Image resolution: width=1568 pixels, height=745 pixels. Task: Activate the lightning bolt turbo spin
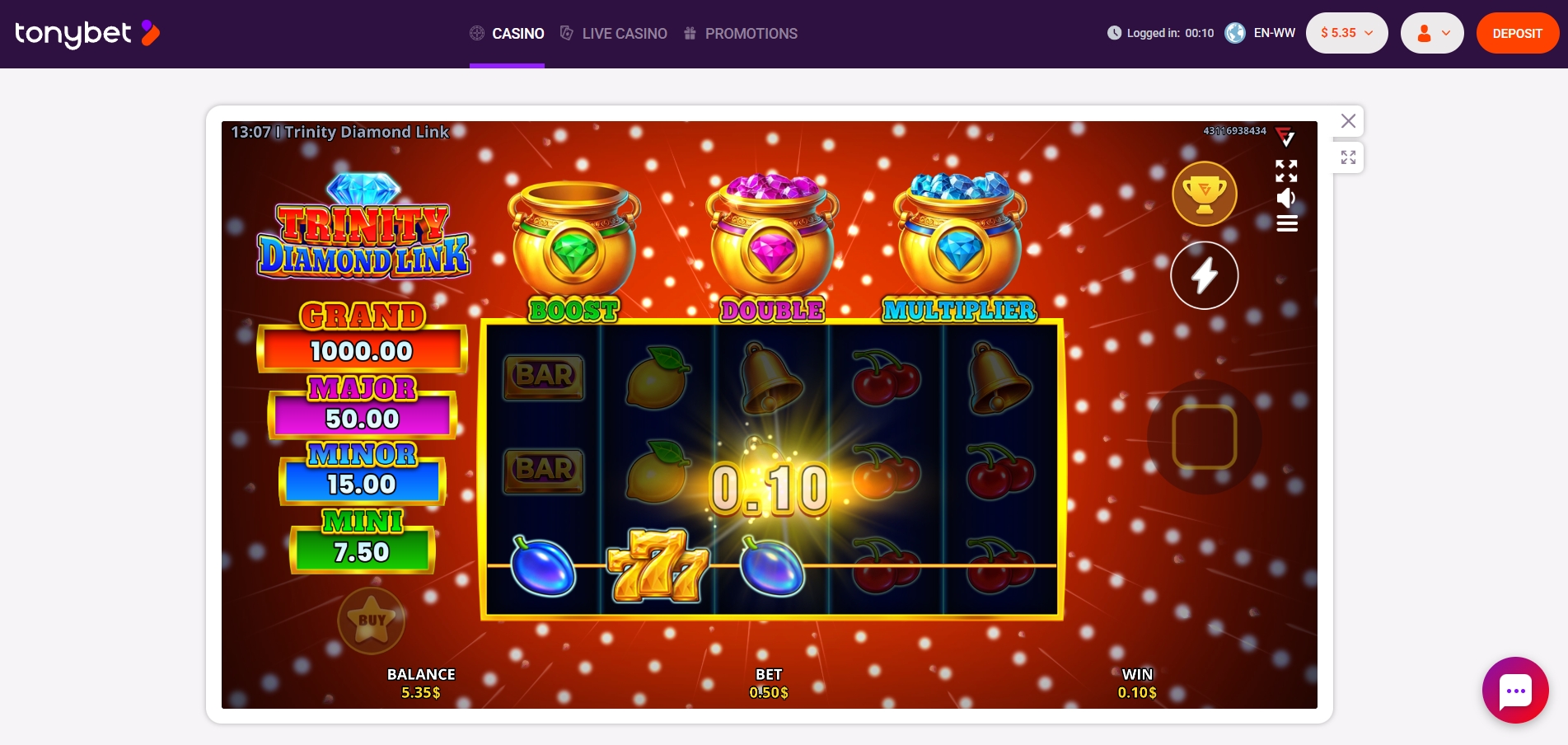pos(1205,275)
